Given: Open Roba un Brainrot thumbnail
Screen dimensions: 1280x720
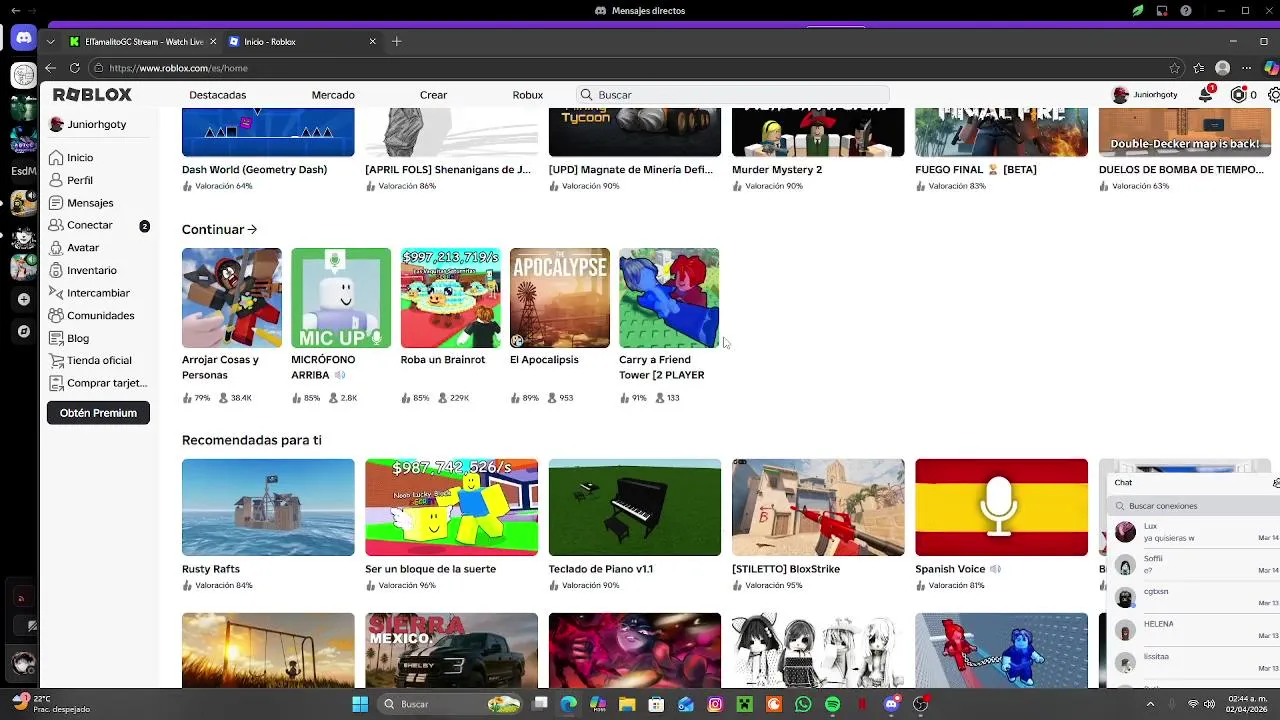Looking at the screenshot, I should point(451,298).
